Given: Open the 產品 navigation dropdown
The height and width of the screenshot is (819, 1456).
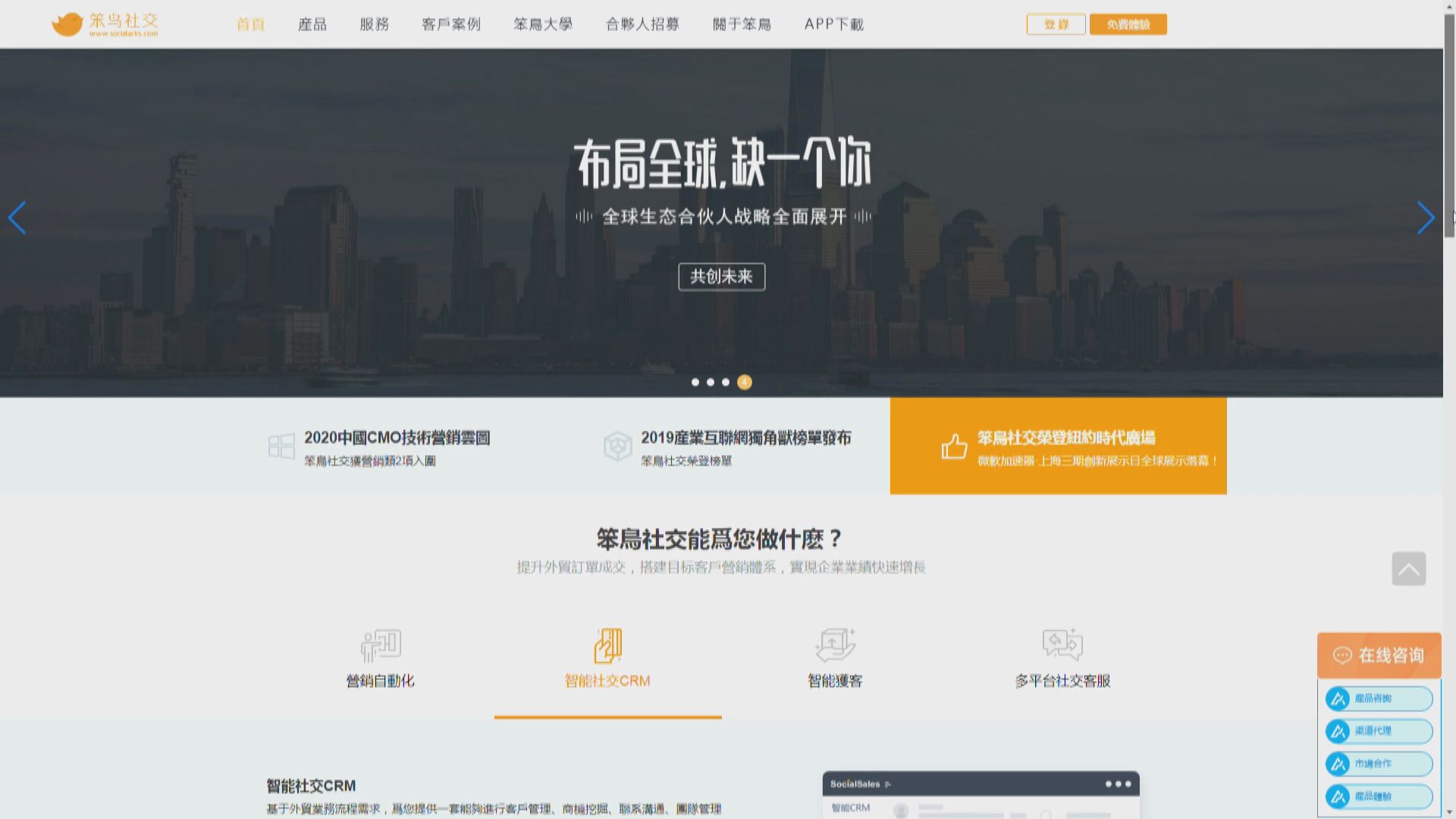Looking at the screenshot, I should tap(312, 24).
